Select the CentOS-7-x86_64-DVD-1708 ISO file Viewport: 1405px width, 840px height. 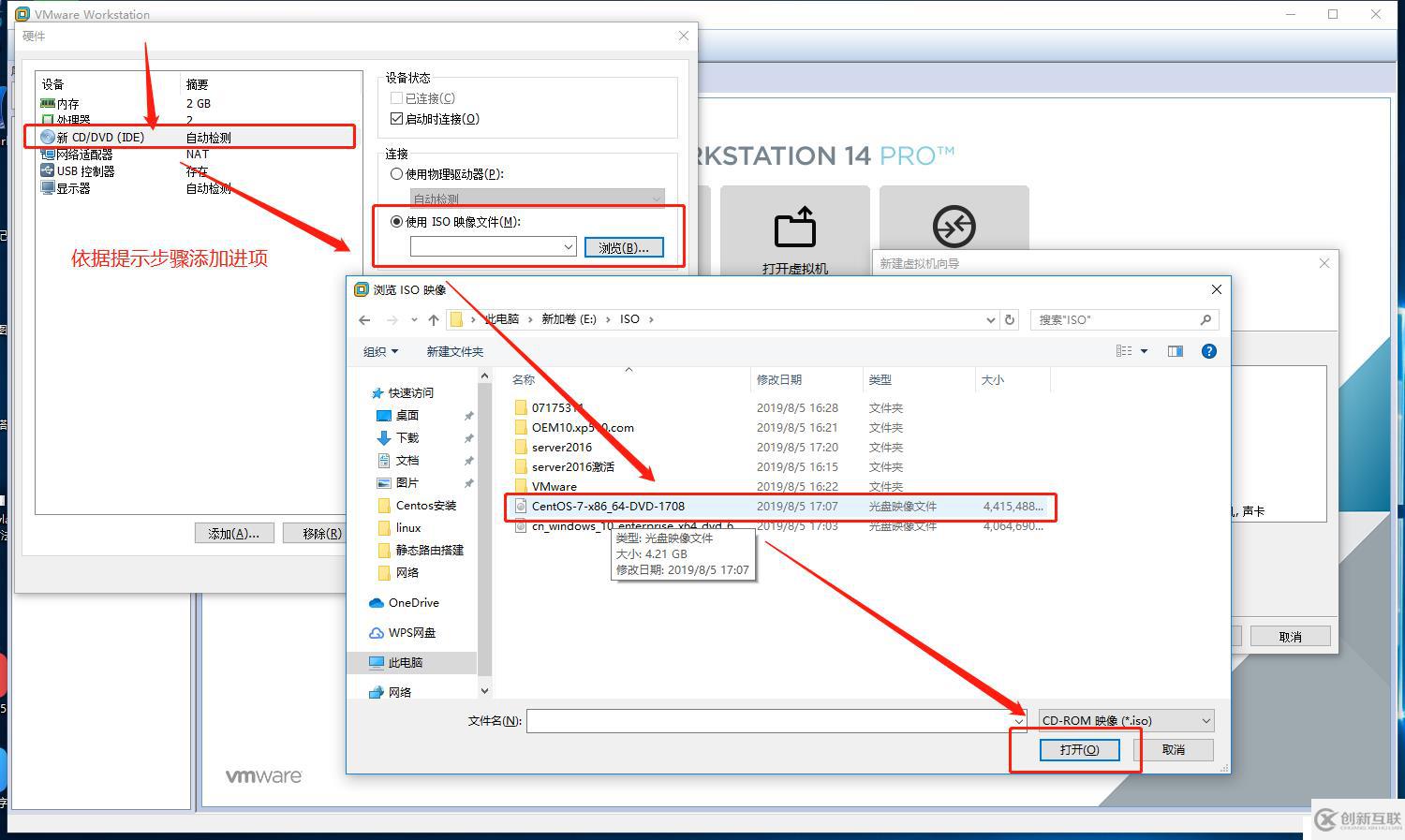[780, 506]
